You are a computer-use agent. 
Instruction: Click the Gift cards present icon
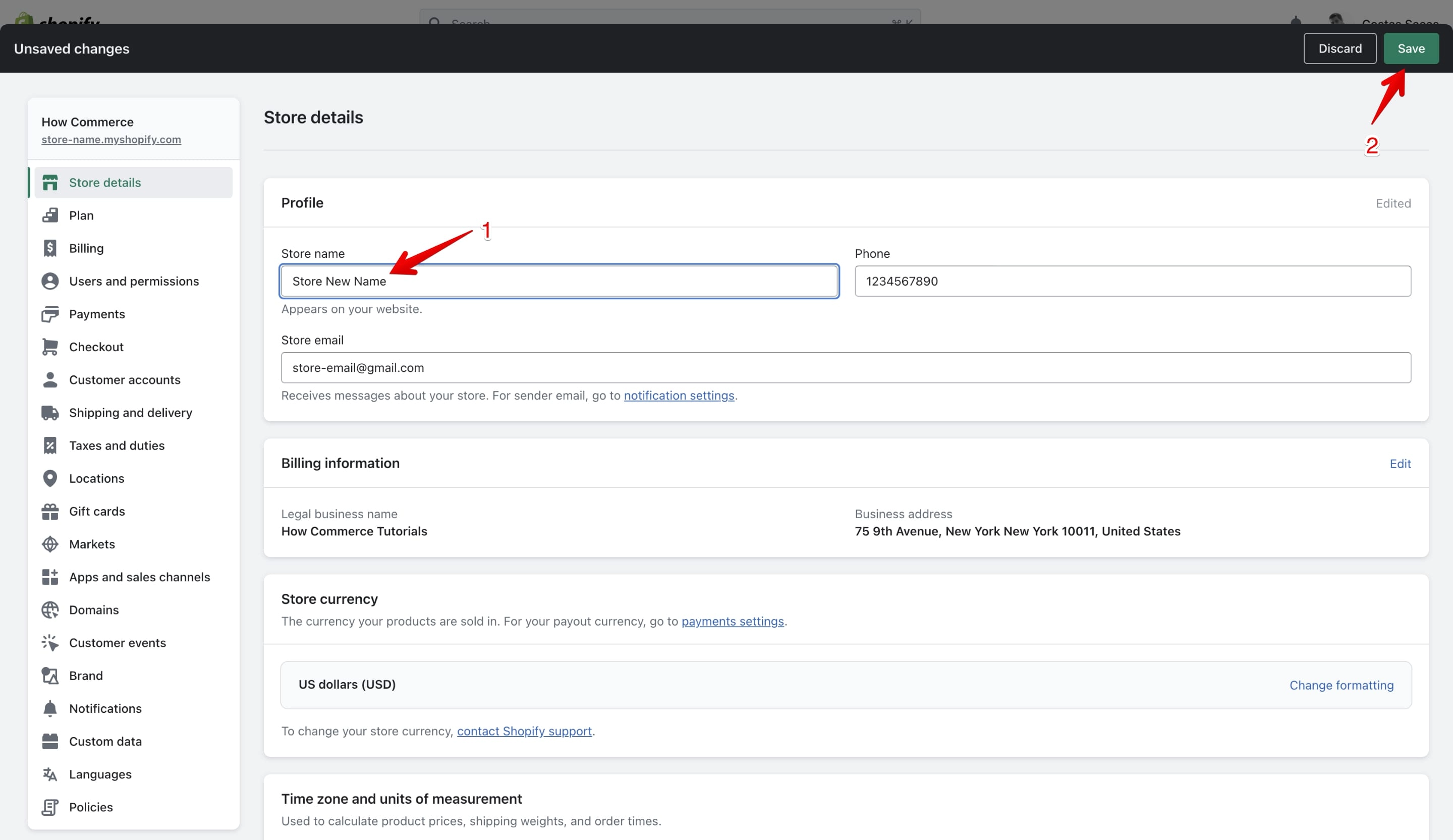(x=50, y=512)
